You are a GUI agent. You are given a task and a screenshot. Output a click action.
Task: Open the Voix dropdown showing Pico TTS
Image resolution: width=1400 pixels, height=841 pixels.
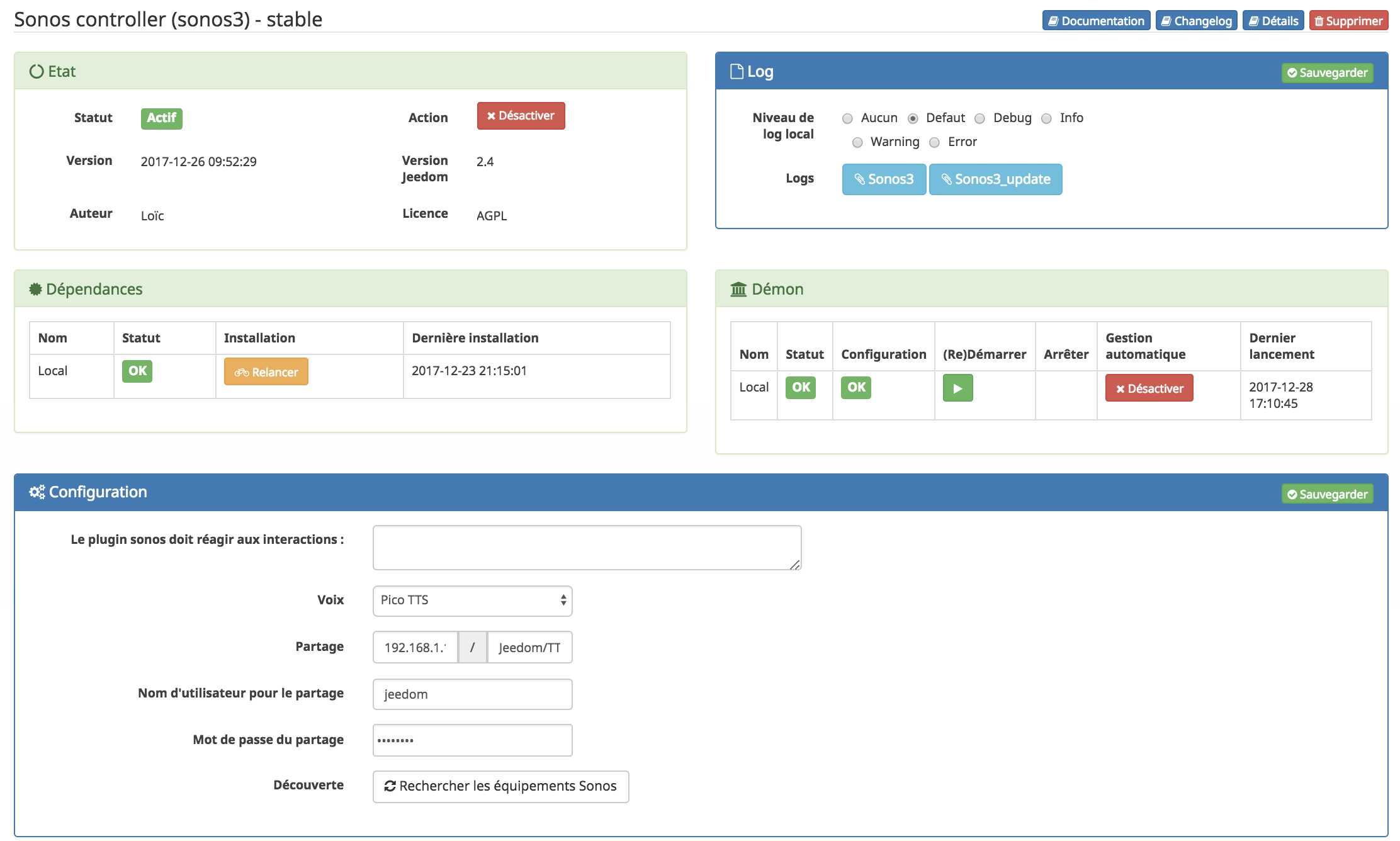tap(472, 601)
